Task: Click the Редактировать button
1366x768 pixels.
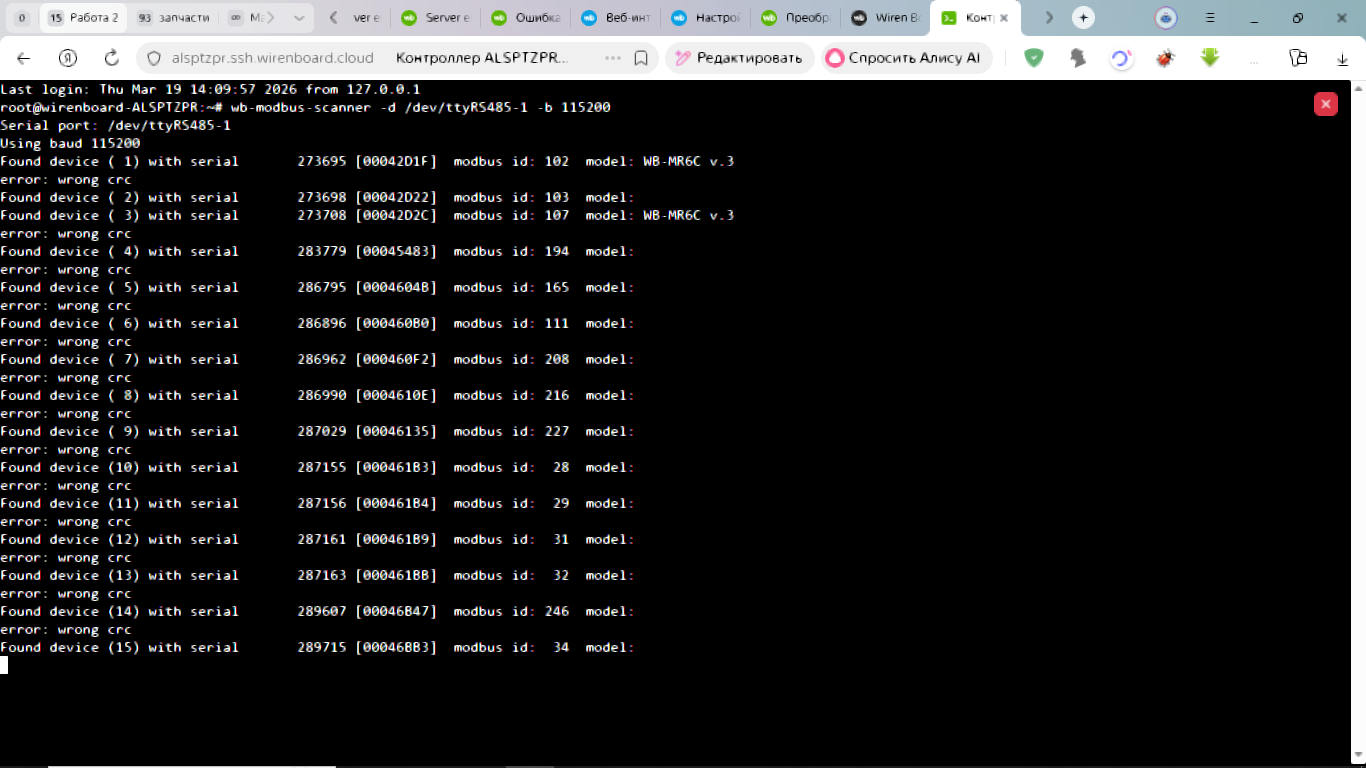Action: (739, 58)
